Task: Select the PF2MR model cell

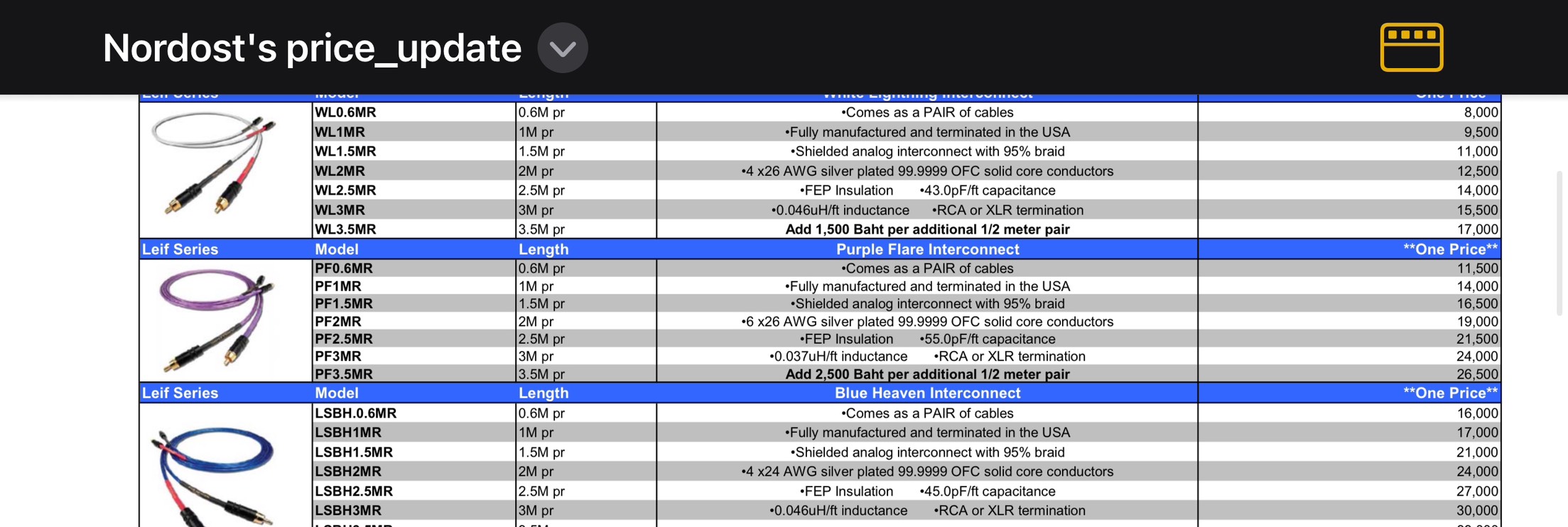Action: pyautogui.click(x=413, y=321)
